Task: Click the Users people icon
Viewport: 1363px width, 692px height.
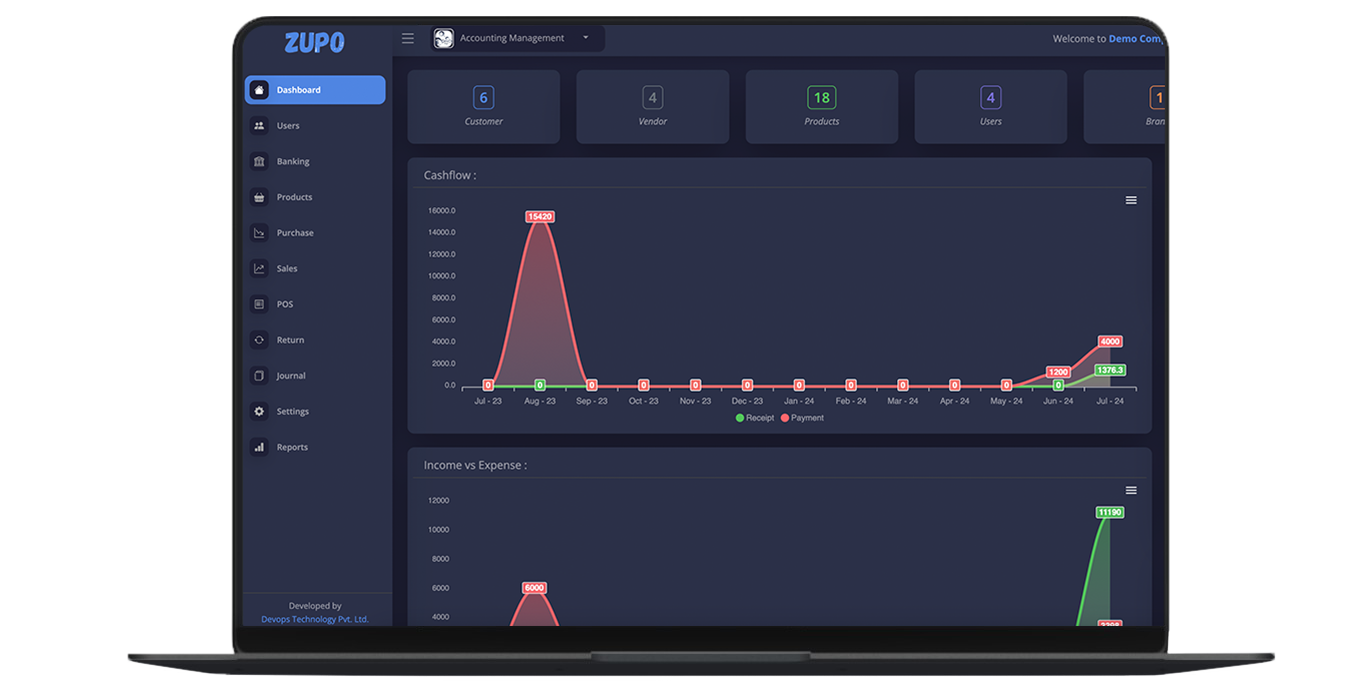Action: pos(259,126)
